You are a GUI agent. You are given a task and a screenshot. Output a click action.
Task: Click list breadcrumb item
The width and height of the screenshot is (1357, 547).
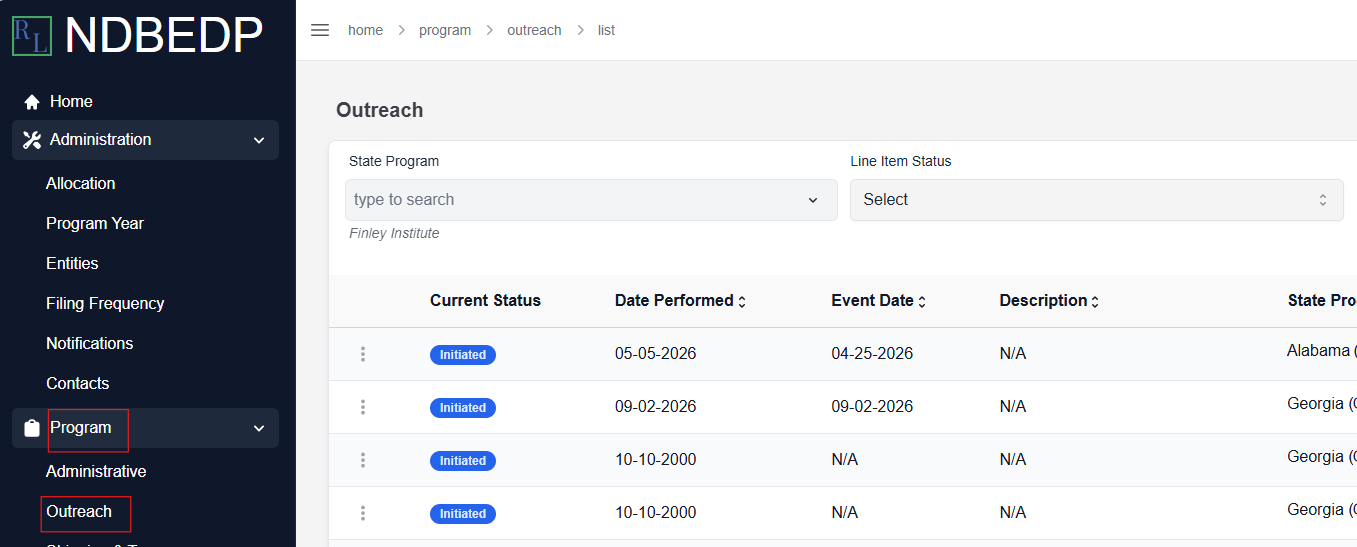606,30
